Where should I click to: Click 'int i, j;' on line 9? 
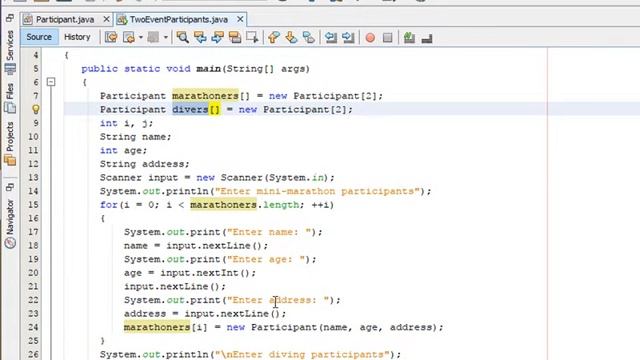[127, 123]
